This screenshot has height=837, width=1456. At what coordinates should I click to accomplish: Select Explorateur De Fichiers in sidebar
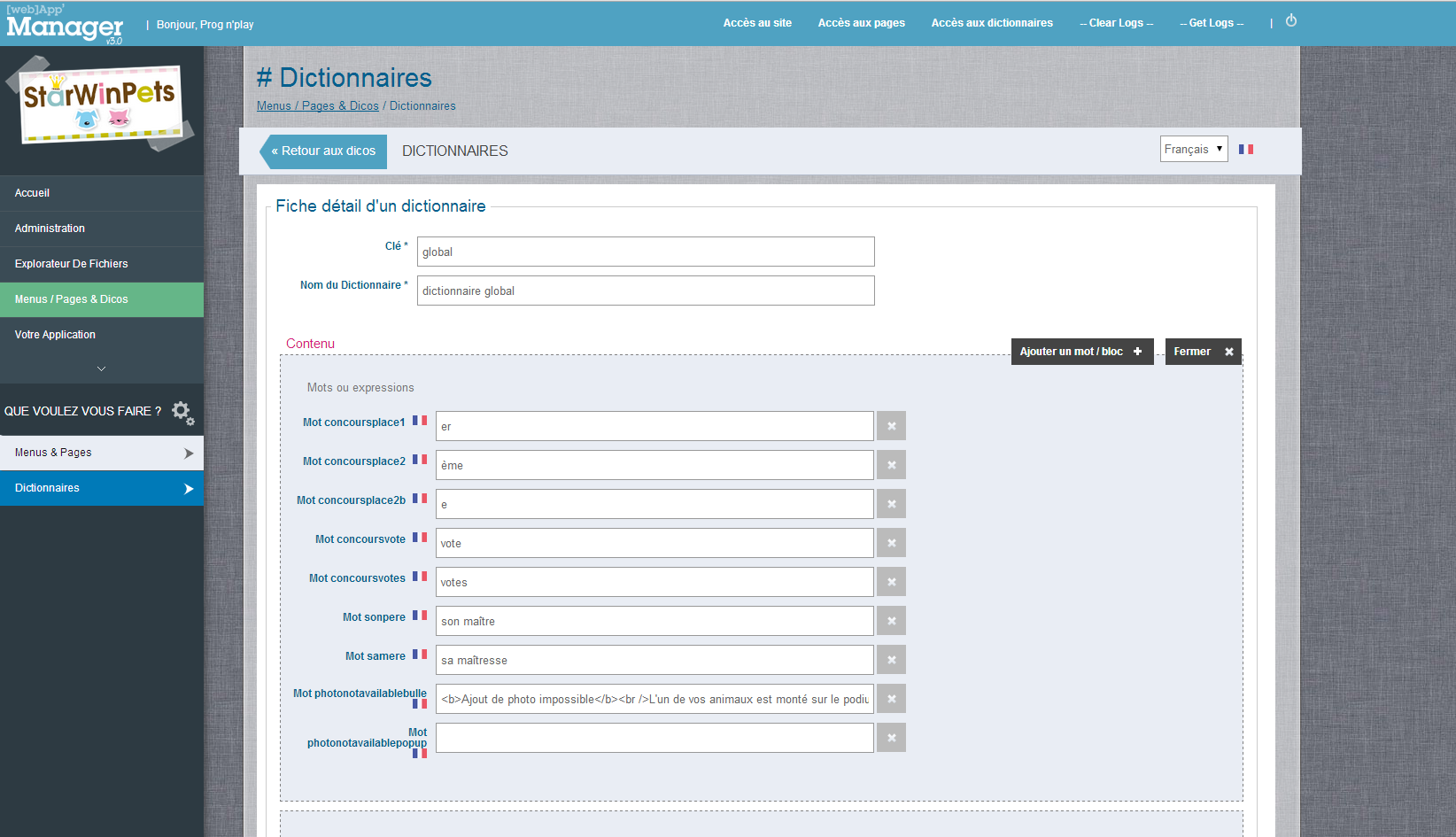point(71,264)
